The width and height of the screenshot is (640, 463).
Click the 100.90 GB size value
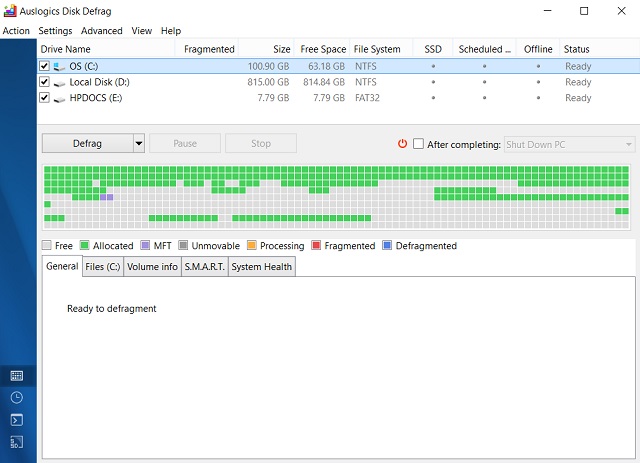coord(268,66)
